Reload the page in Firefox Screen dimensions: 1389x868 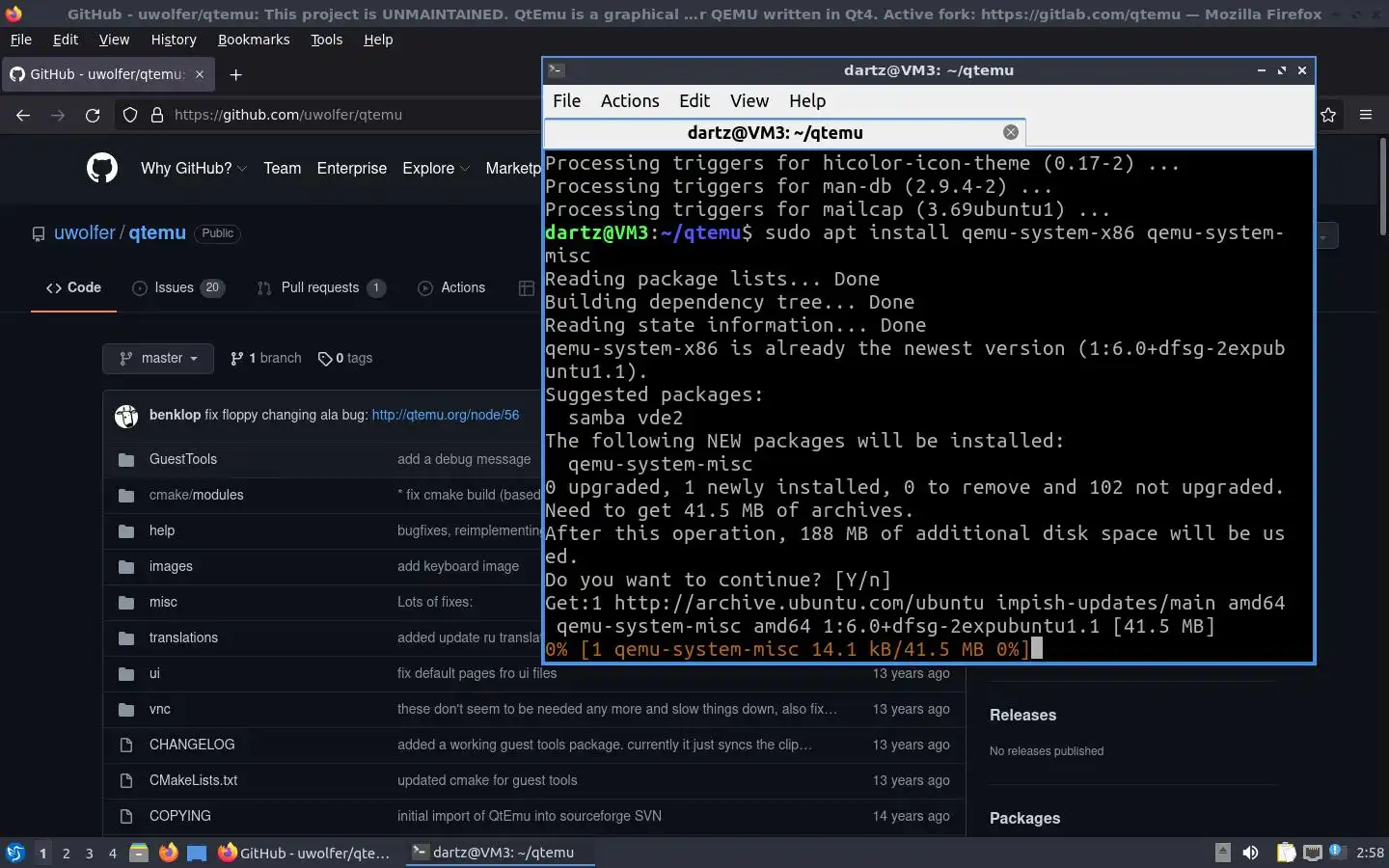(93, 115)
